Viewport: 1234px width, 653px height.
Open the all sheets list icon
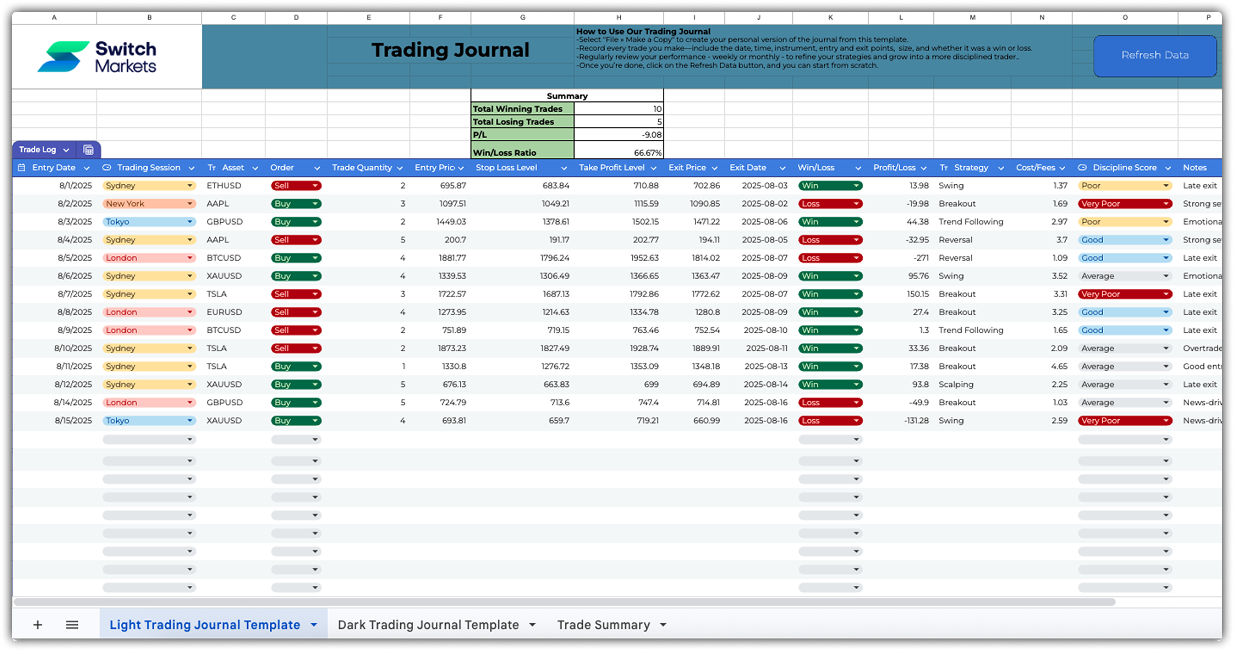pyautogui.click(x=72, y=625)
